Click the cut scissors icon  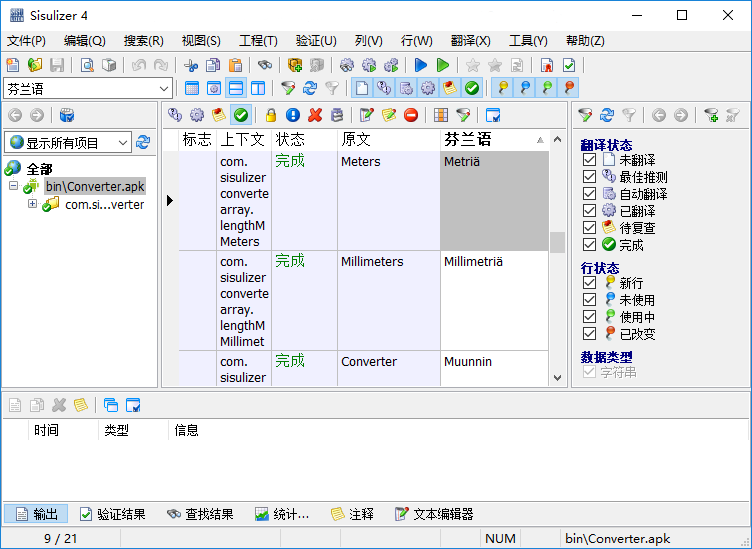(191, 65)
